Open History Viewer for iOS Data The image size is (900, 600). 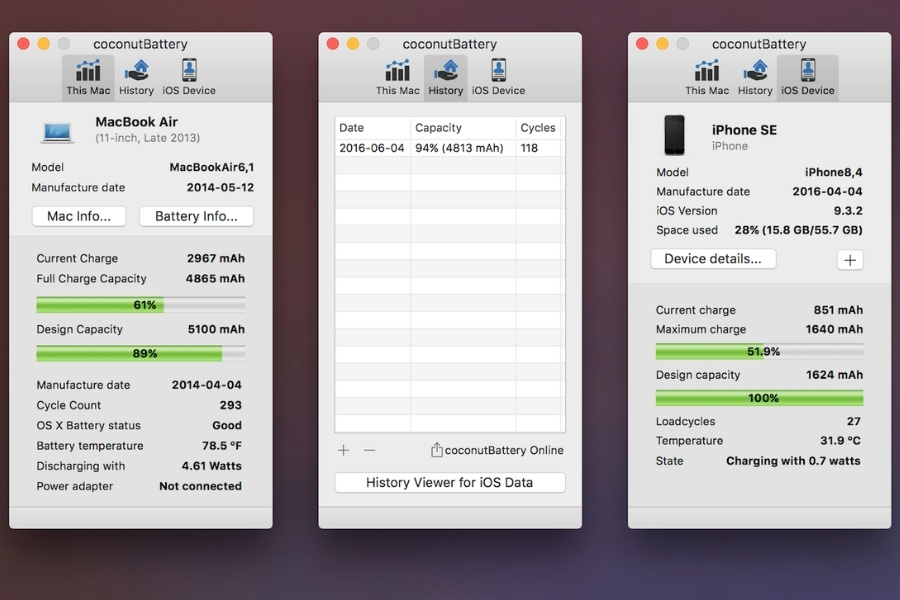[449, 482]
